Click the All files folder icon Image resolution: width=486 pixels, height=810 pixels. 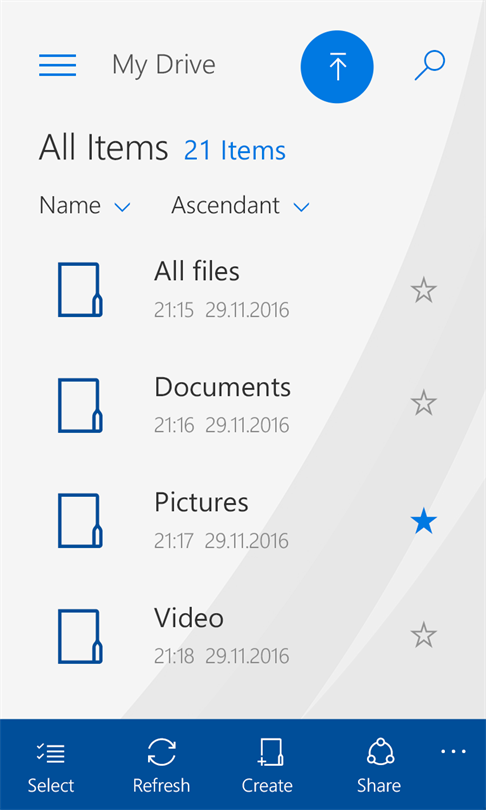[x=80, y=290]
